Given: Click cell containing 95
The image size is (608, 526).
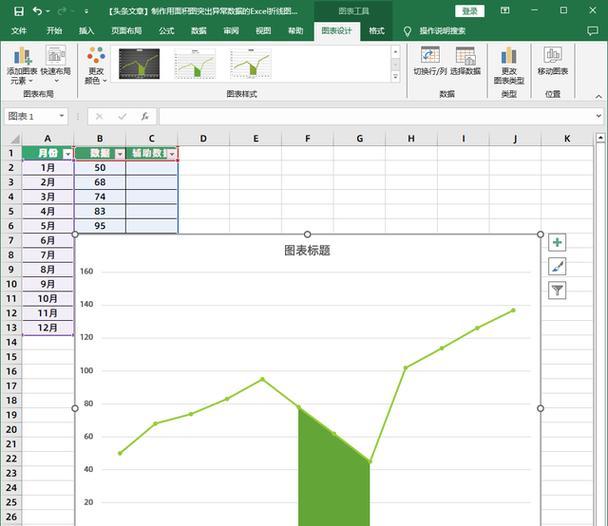Looking at the screenshot, I should coord(100,226).
